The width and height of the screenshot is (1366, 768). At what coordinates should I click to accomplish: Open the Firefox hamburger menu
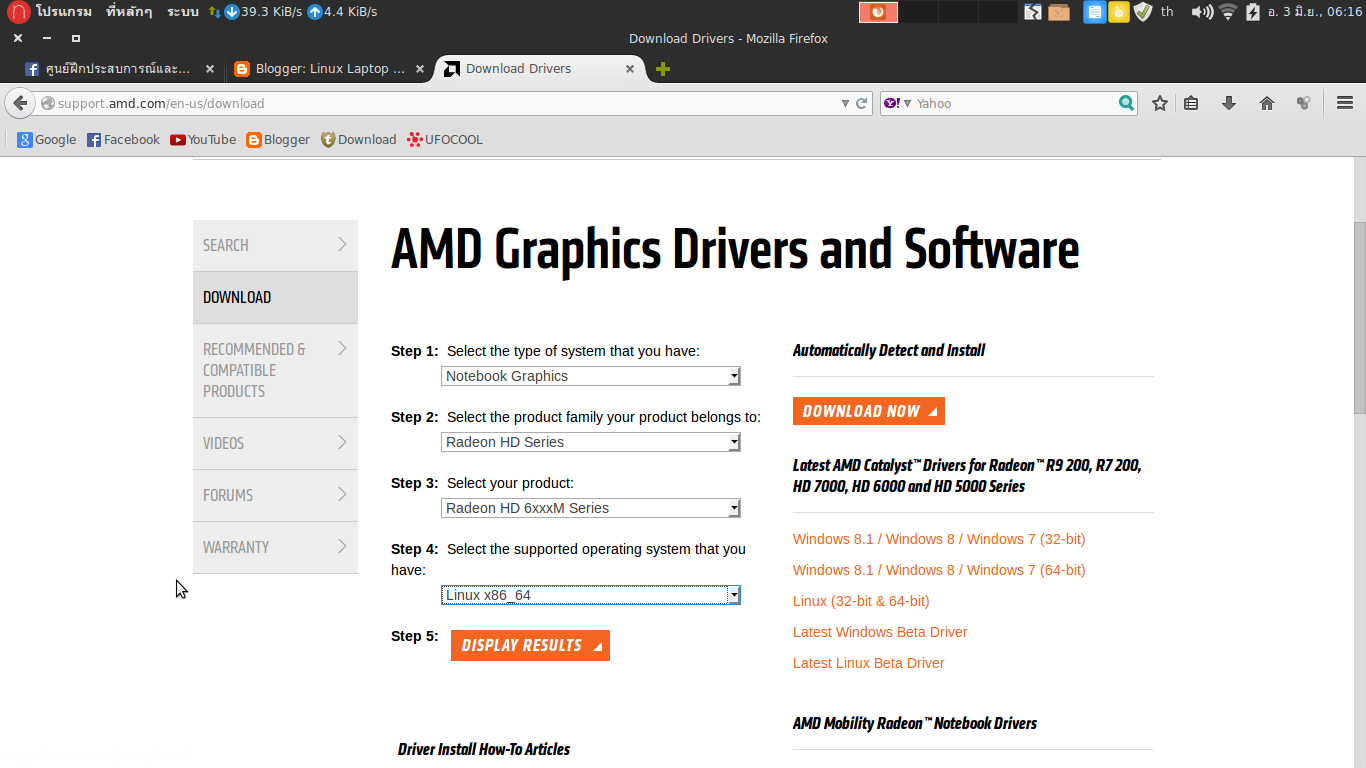point(1345,102)
